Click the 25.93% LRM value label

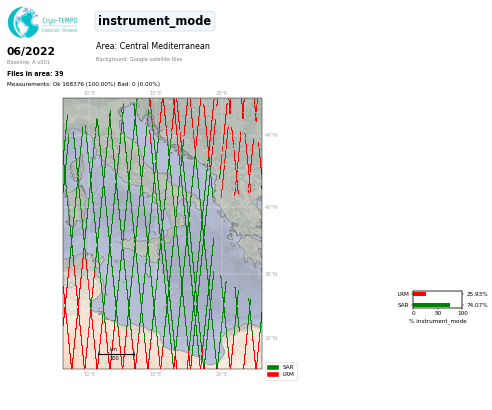[x=477, y=294]
